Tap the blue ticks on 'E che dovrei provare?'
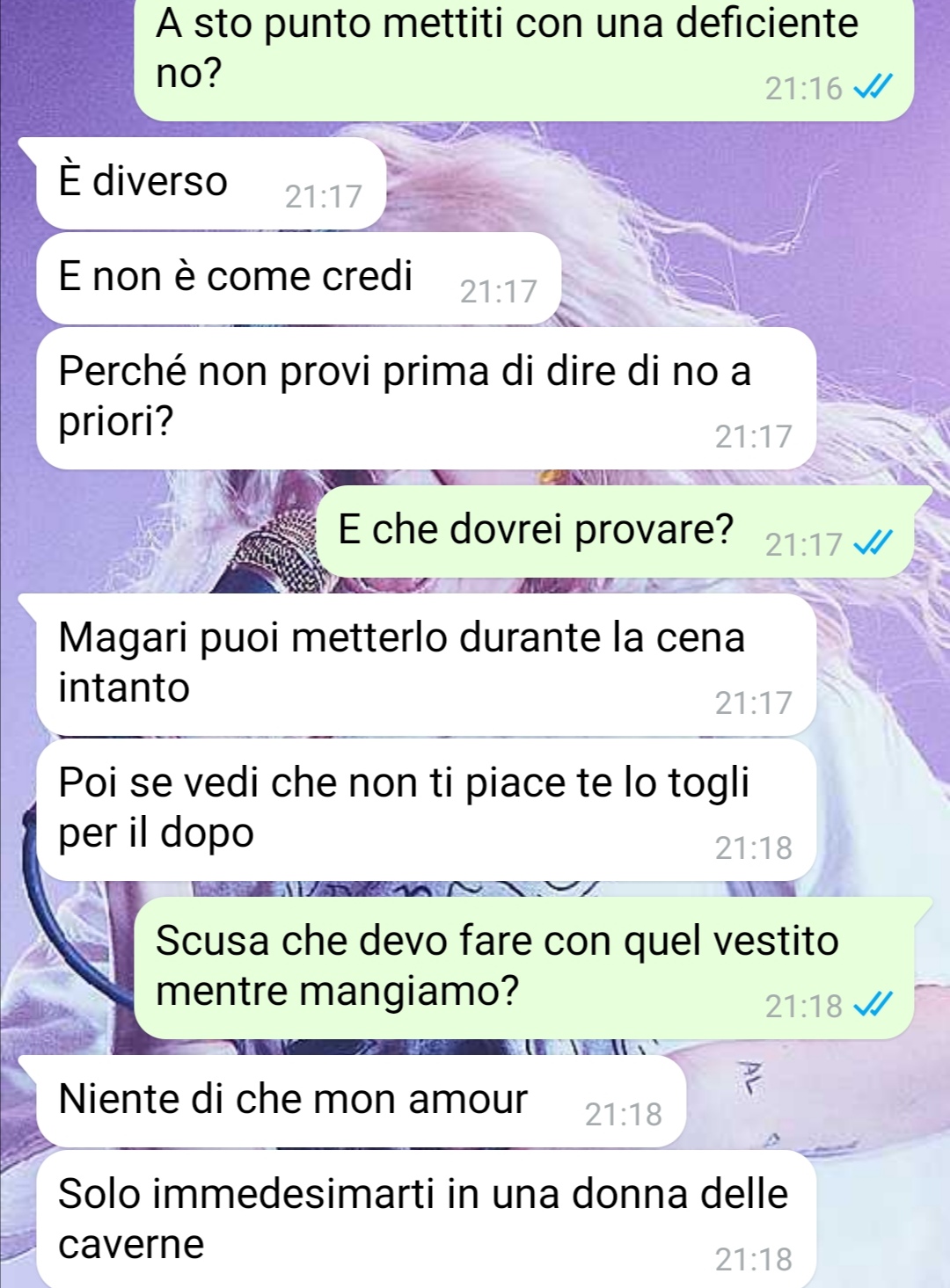950x1288 pixels. click(873, 544)
